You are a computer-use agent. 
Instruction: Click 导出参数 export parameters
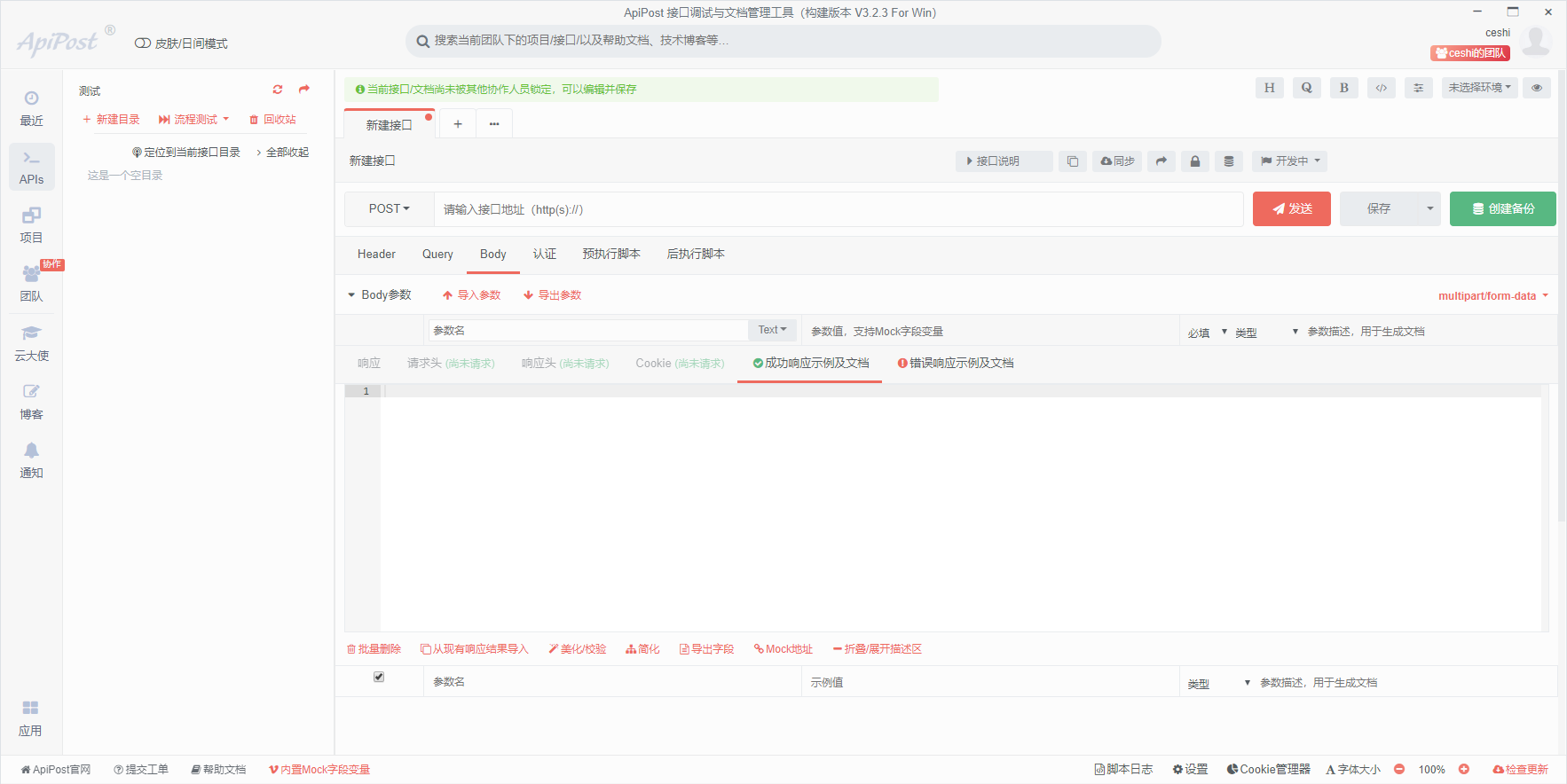(x=553, y=295)
